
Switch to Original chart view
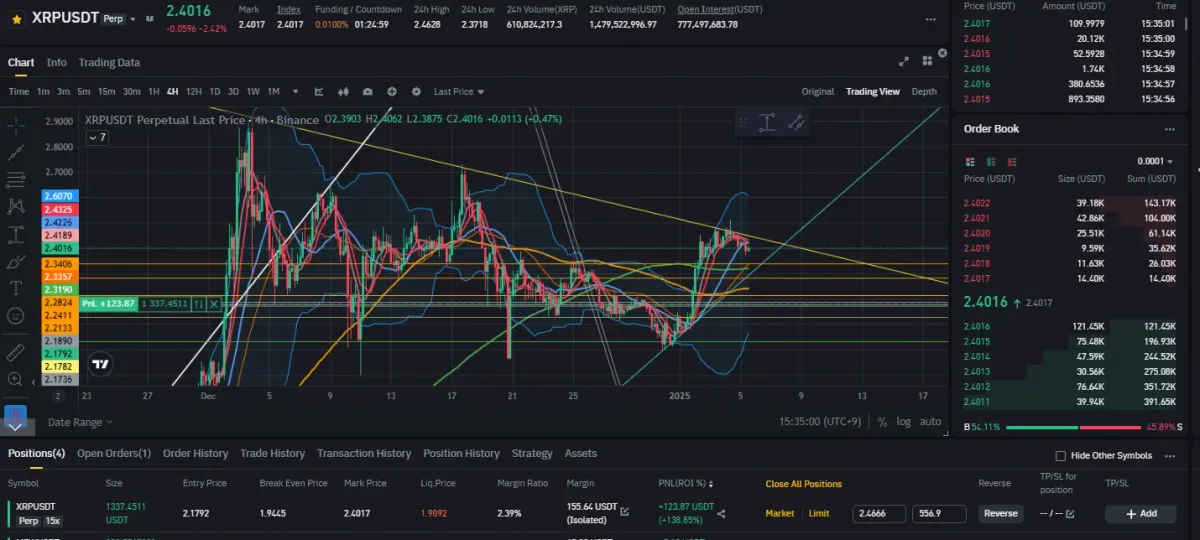pyautogui.click(x=817, y=91)
